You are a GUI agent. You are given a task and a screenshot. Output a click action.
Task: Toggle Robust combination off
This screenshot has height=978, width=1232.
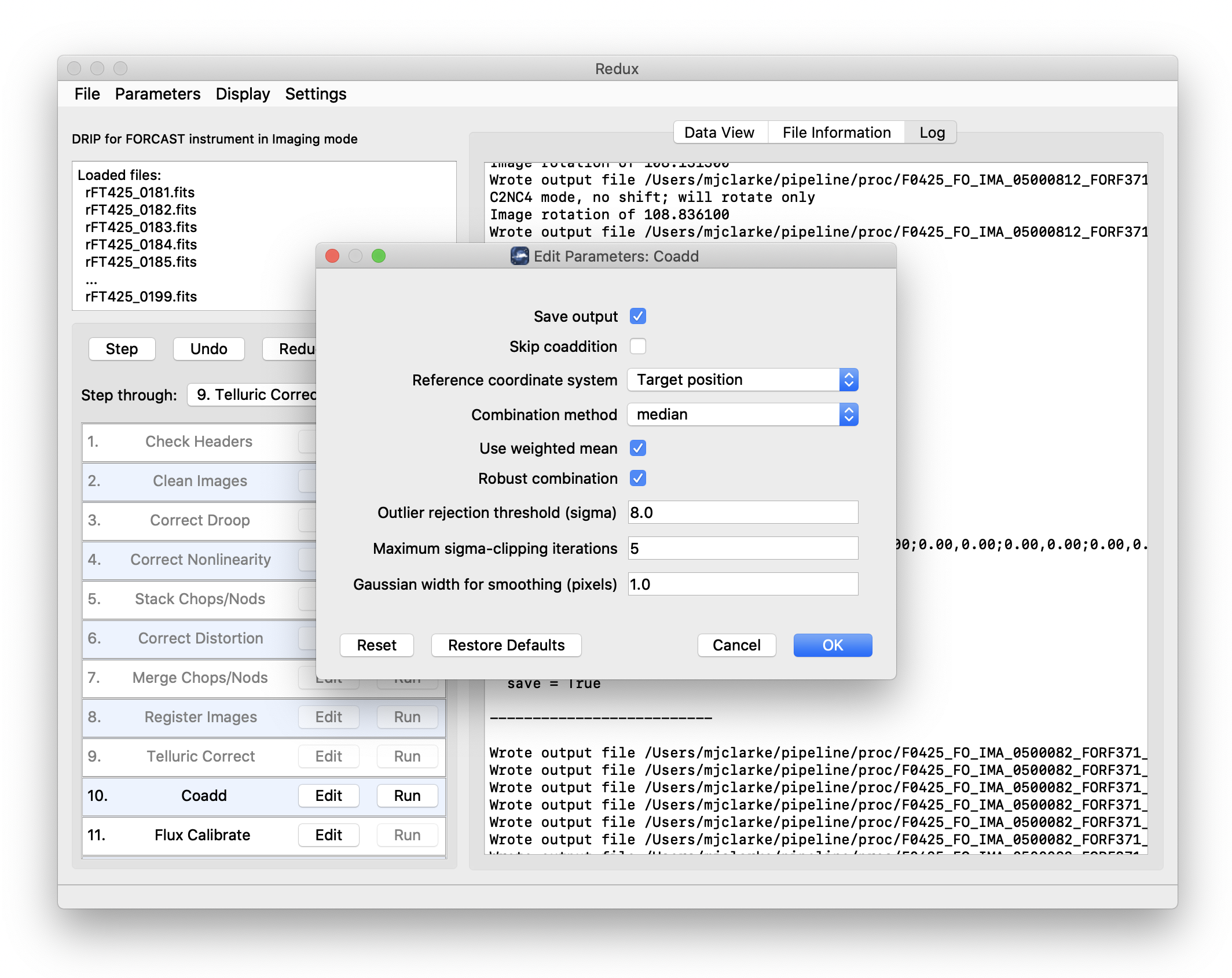click(637, 478)
